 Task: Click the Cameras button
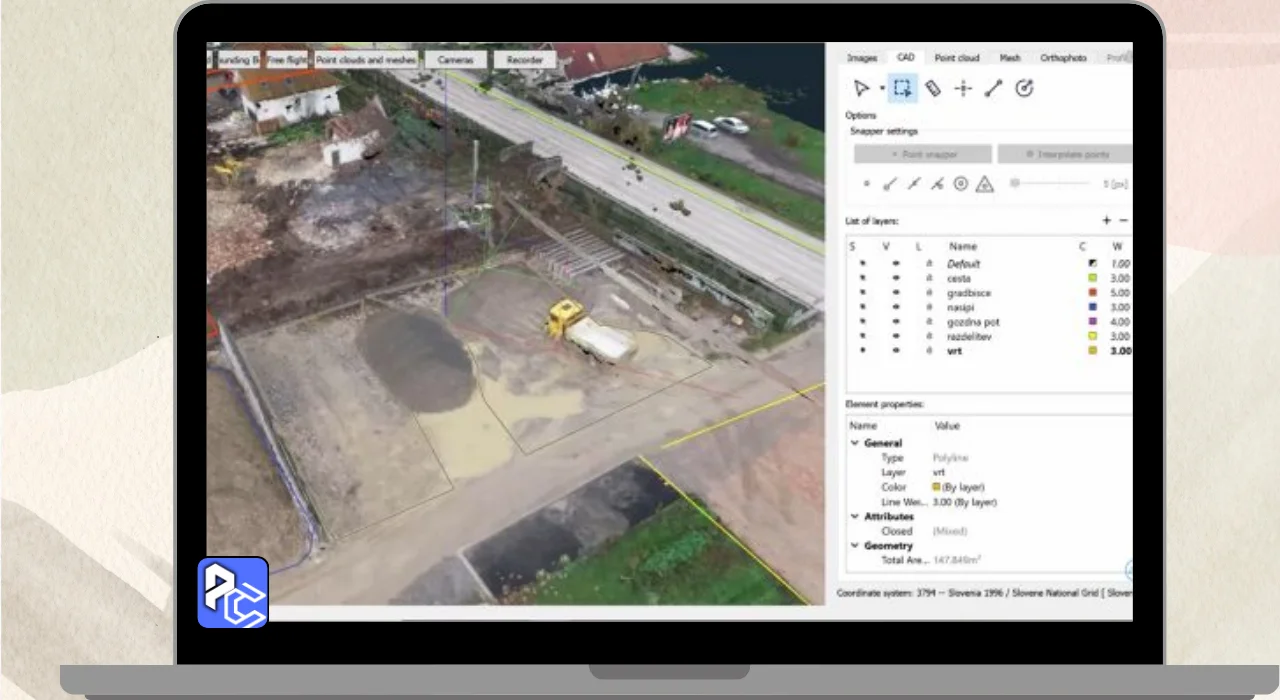pyautogui.click(x=455, y=60)
